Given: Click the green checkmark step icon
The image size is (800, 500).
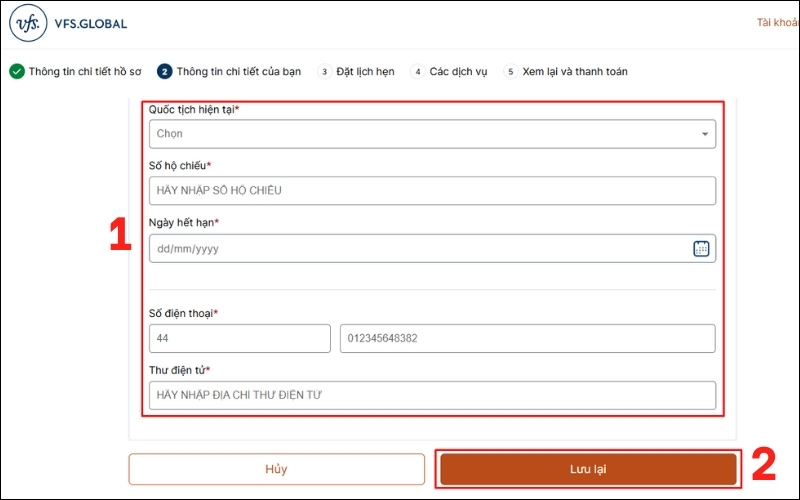Looking at the screenshot, I should click(x=17, y=72).
